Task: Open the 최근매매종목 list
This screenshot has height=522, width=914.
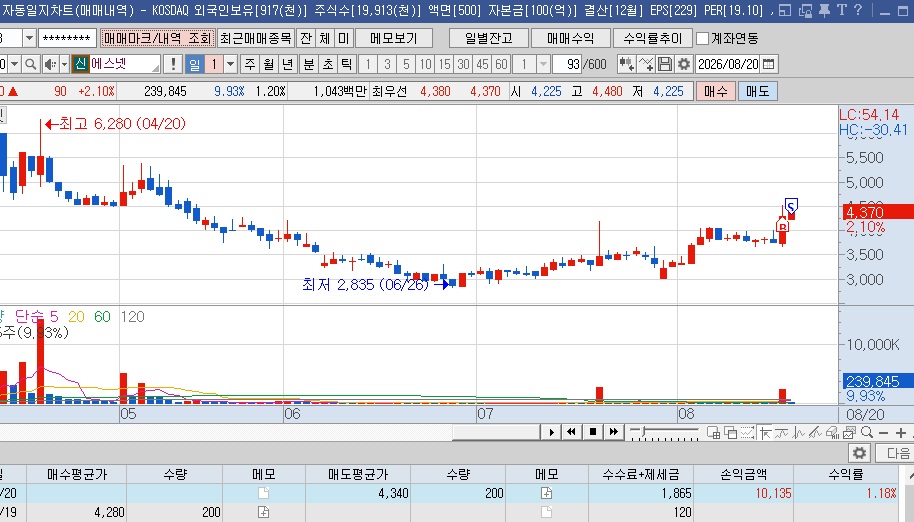Action: pyautogui.click(x=255, y=38)
